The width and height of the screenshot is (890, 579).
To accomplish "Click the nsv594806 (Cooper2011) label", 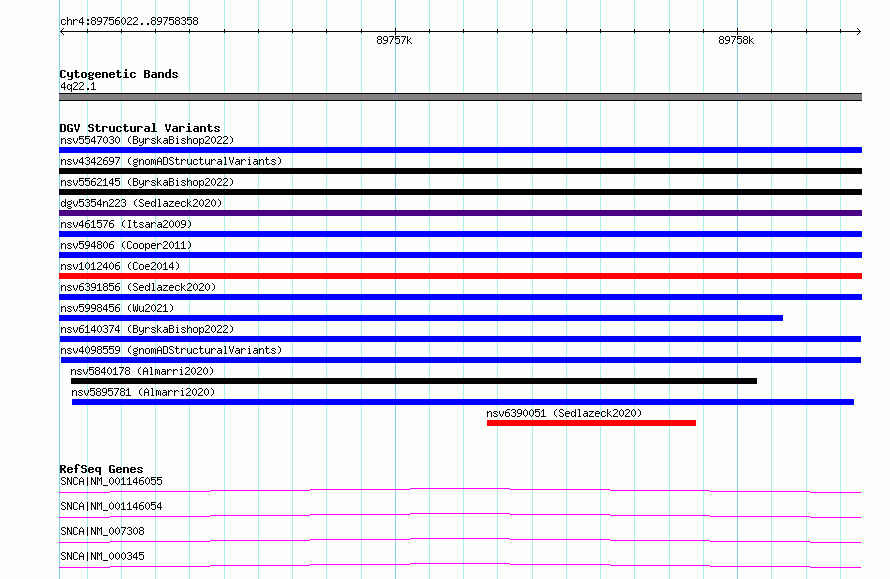I will pyautogui.click(x=126, y=245).
